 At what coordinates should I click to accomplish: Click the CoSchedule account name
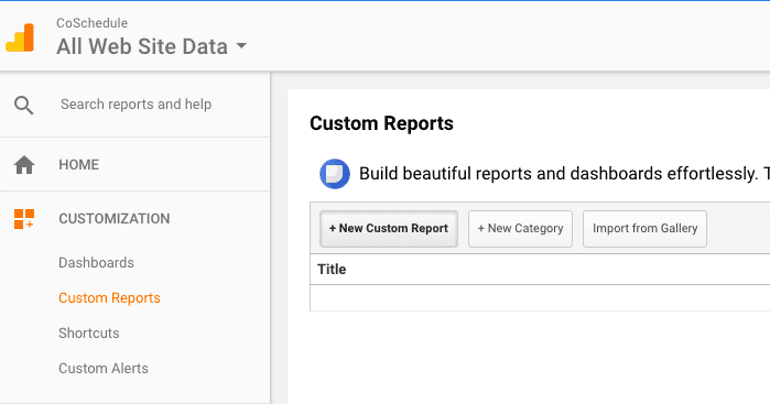92,23
